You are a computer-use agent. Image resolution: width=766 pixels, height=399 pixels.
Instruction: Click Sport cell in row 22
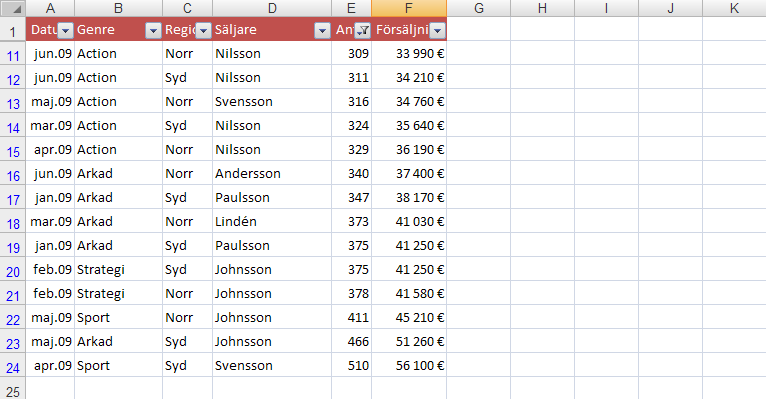pos(118,316)
